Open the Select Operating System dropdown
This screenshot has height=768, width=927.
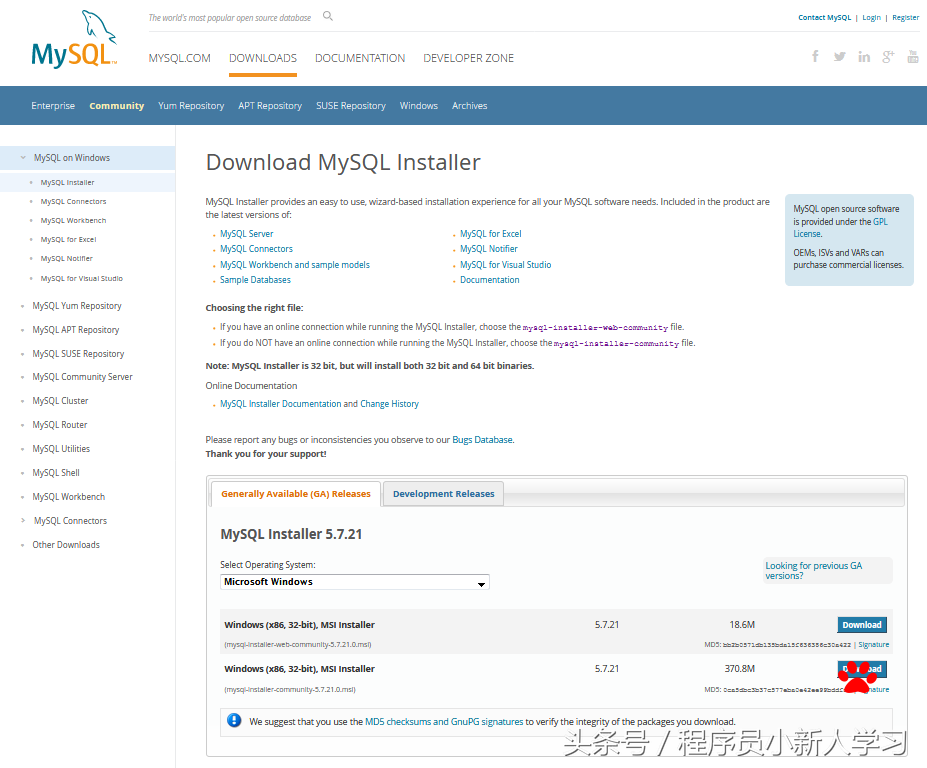pyautogui.click(x=354, y=581)
